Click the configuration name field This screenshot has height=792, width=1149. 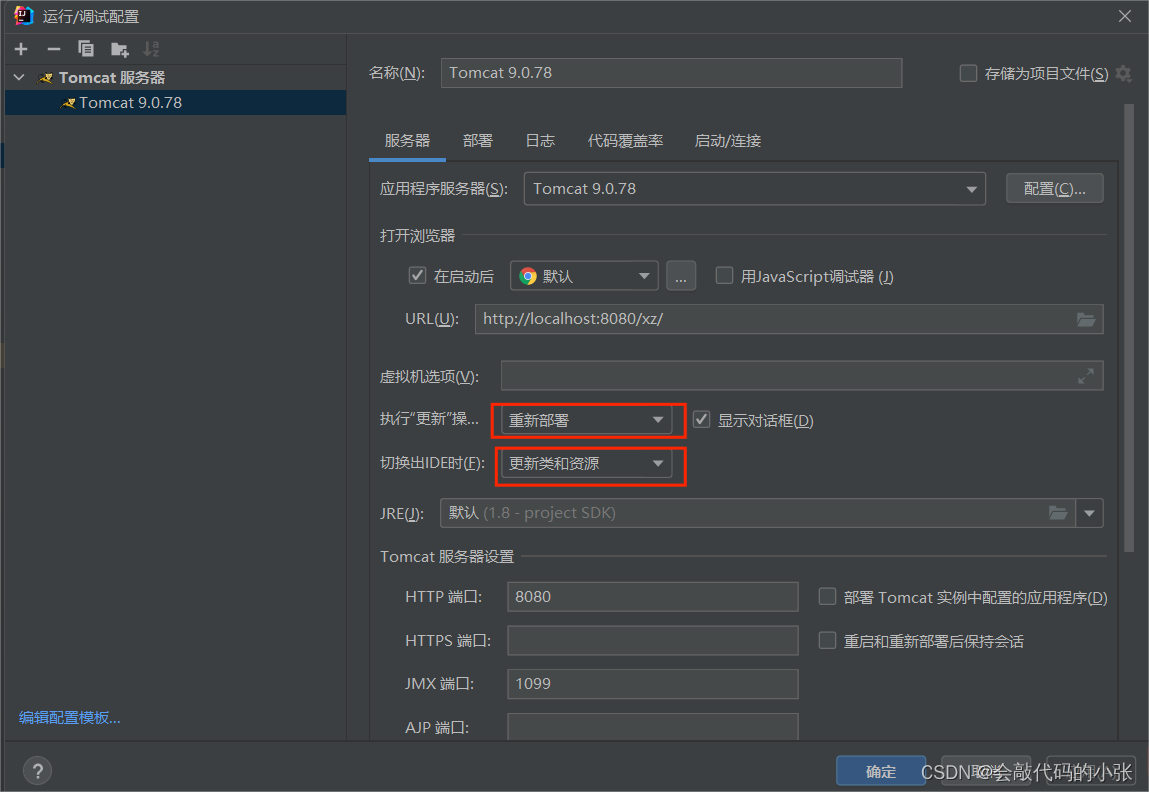[671, 73]
